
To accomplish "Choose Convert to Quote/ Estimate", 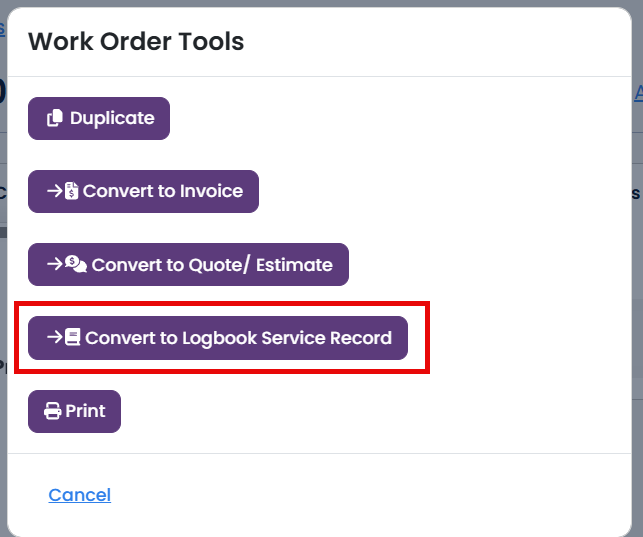I will tap(188, 264).
